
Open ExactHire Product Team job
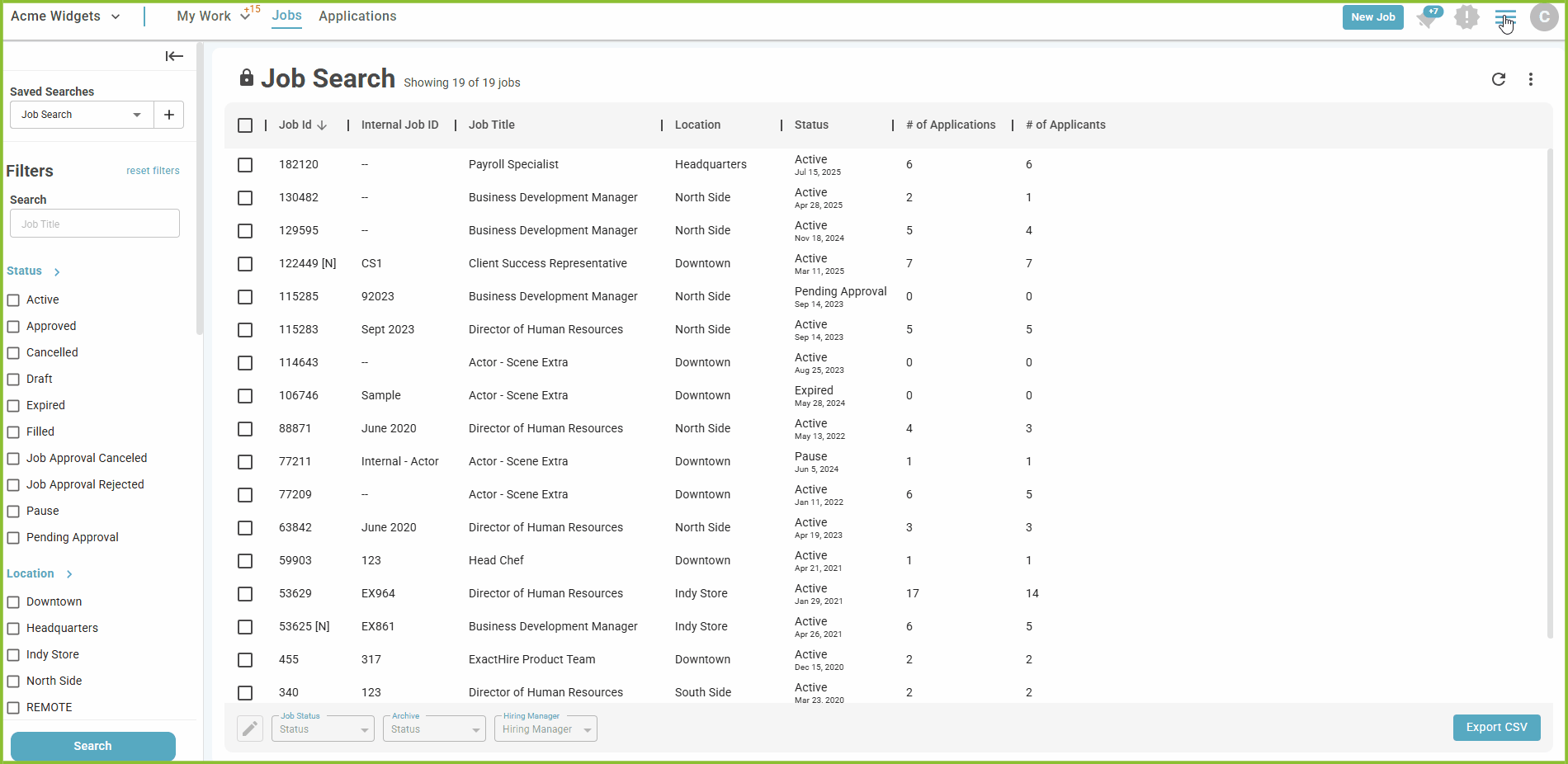531,659
